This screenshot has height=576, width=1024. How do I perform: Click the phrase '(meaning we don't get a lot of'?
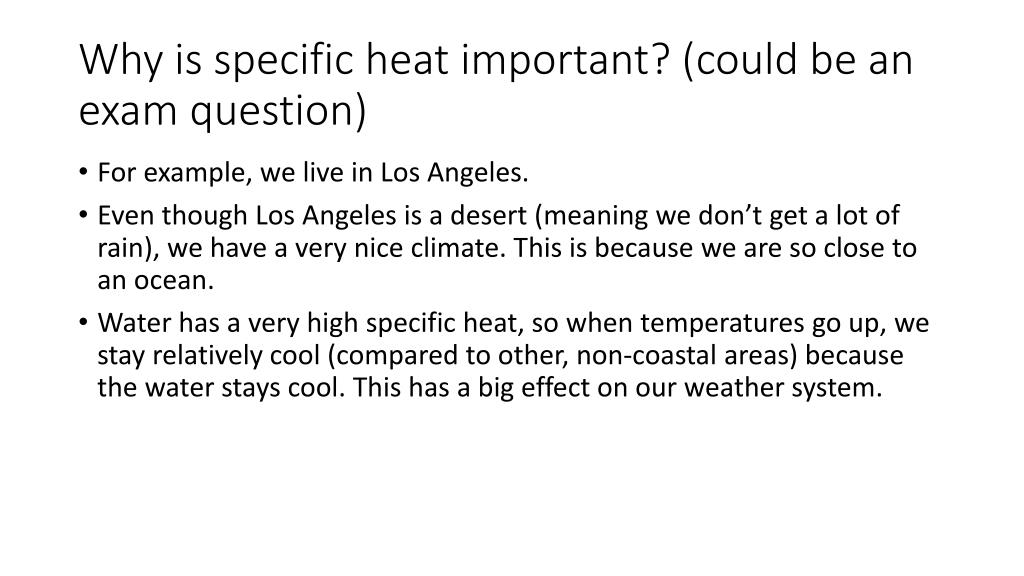pyautogui.click(x=717, y=216)
